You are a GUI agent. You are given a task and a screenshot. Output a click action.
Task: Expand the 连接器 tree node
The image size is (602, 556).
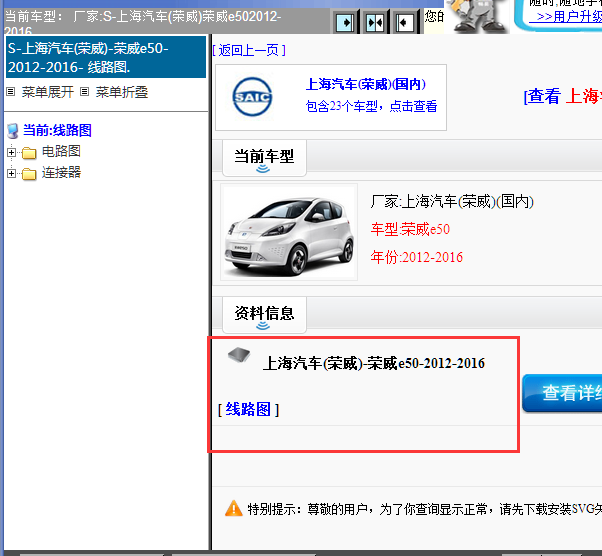[12, 174]
